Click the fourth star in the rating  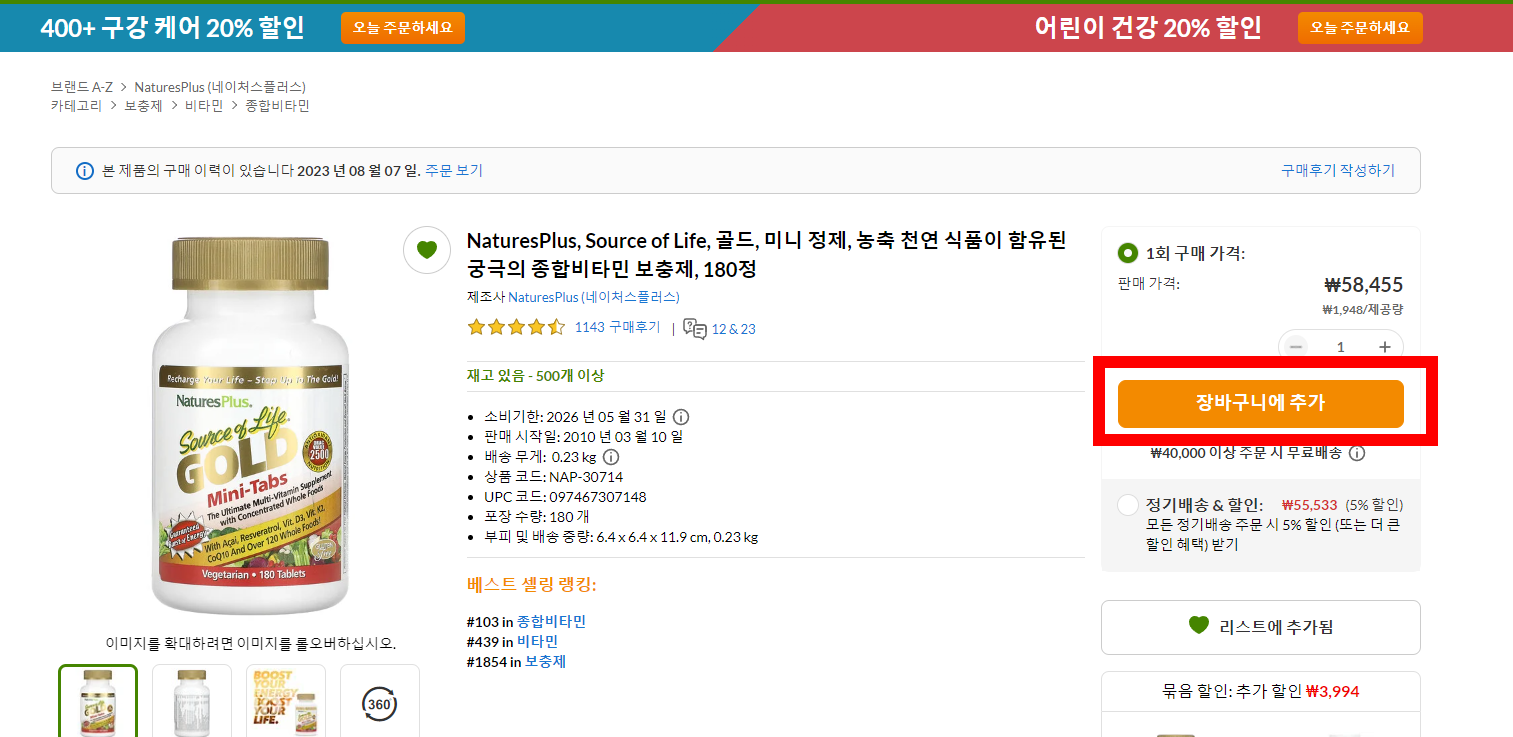[x=536, y=327]
